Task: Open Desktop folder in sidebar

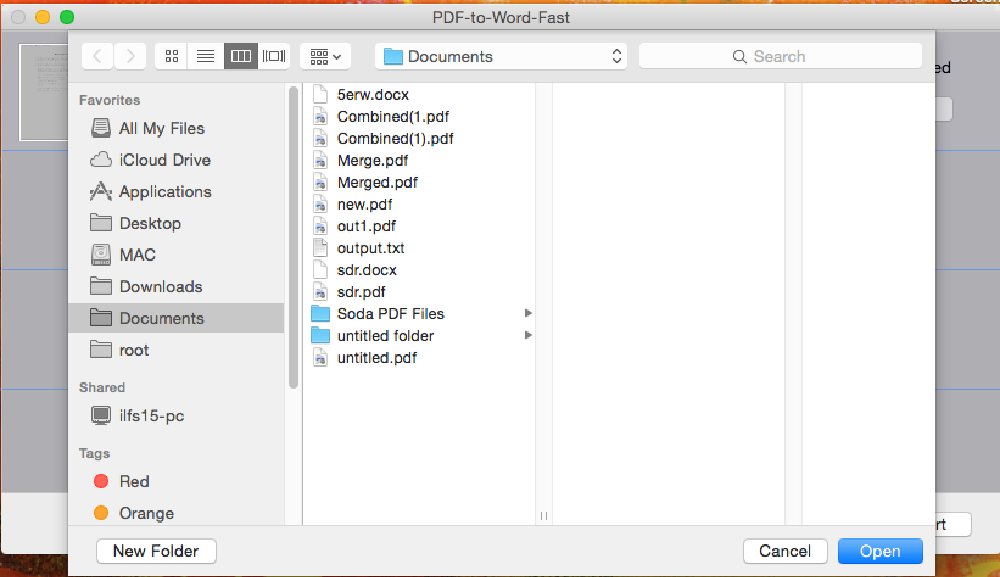Action: (x=176, y=223)
